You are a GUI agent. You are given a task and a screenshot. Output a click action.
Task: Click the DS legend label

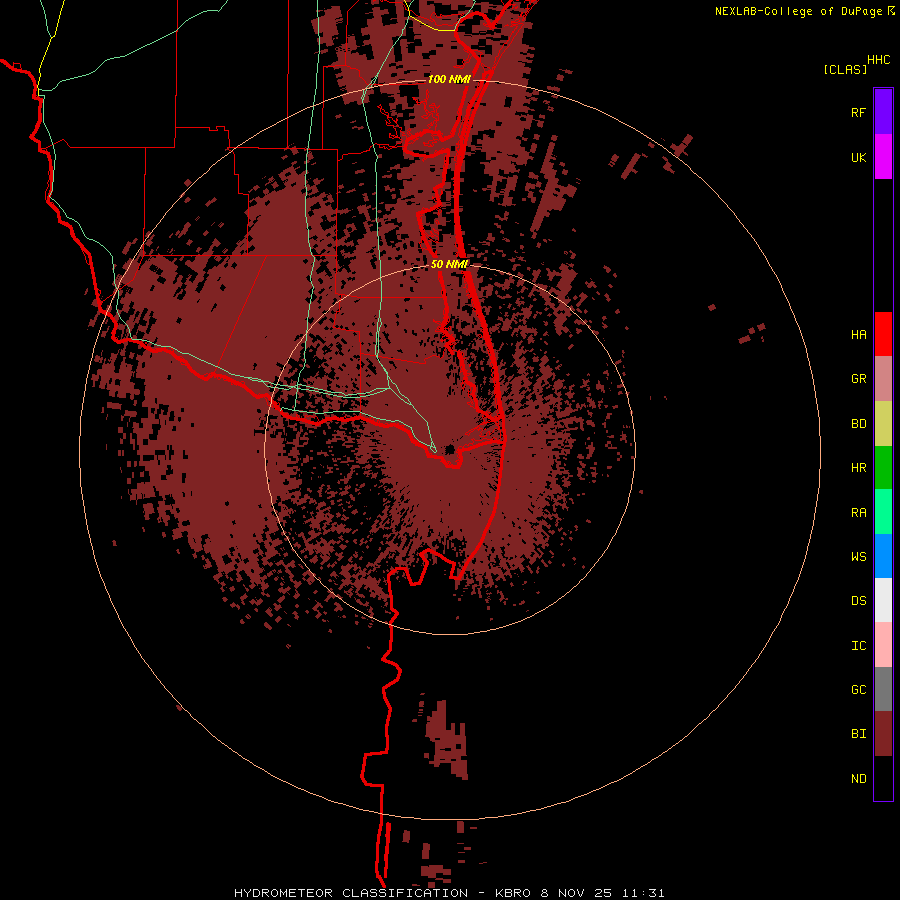coord(858,601)
